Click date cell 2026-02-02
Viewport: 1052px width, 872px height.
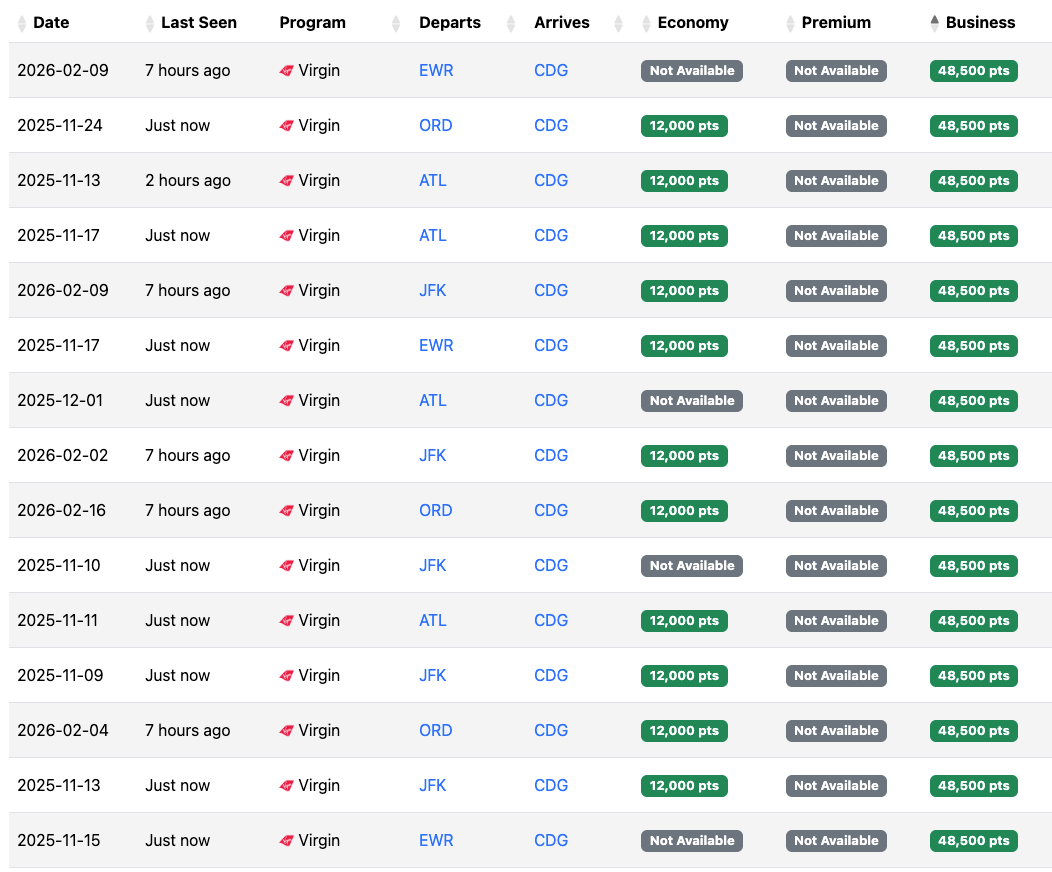tap(62, 455)
